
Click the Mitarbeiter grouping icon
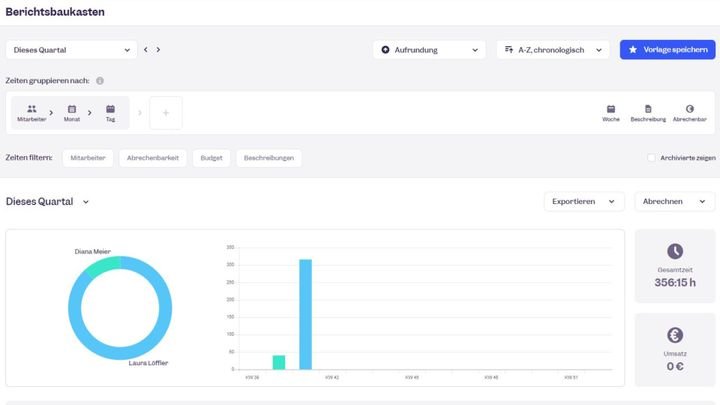pos(32,109)
